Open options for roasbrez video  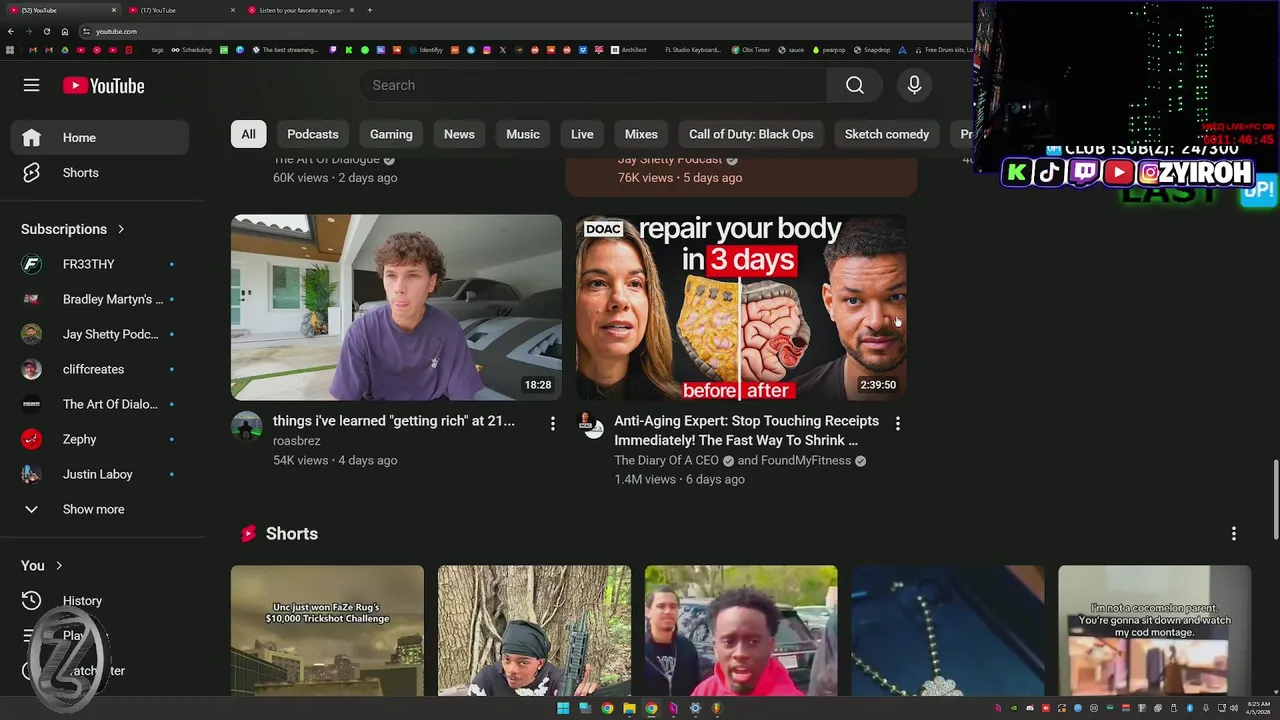(552, 424)
